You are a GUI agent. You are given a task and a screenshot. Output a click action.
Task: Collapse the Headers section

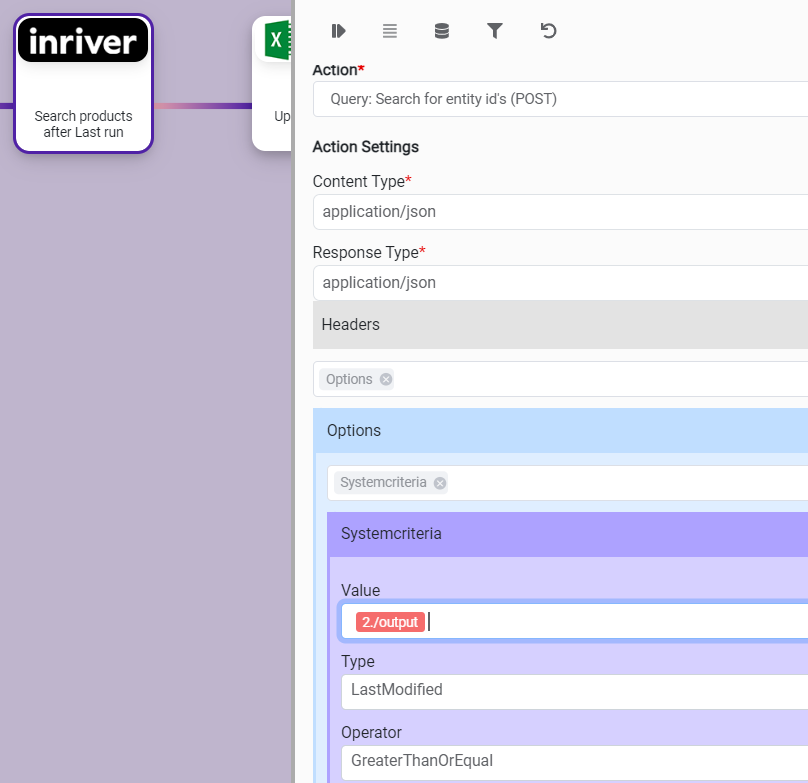point(560,325)
